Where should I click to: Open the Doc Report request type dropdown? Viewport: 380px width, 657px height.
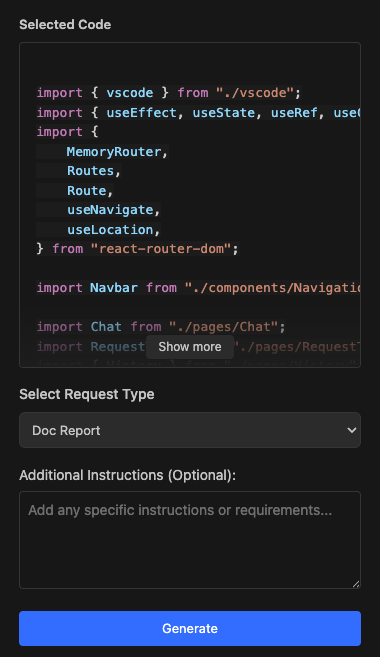click(x=190, y=430)
